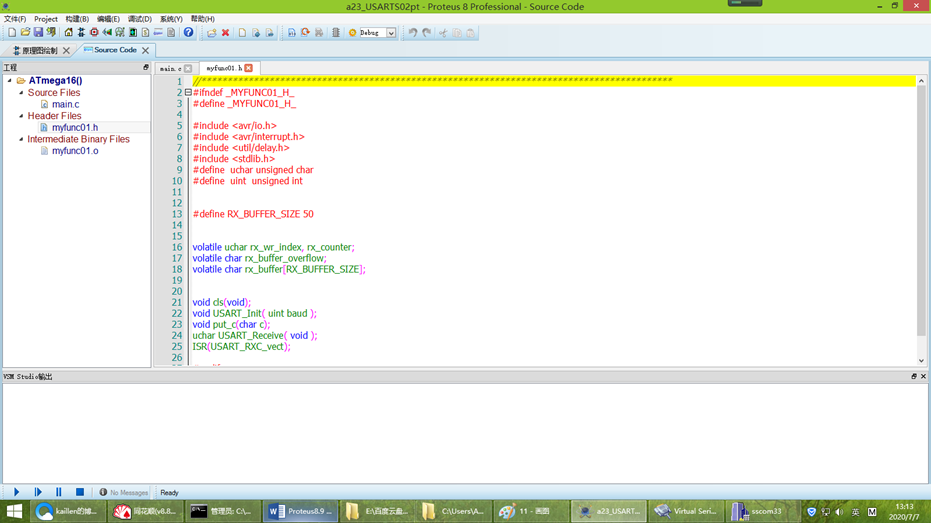
Task: Select myfunc01.o in the project tree
Action: (x=75, y=151)
